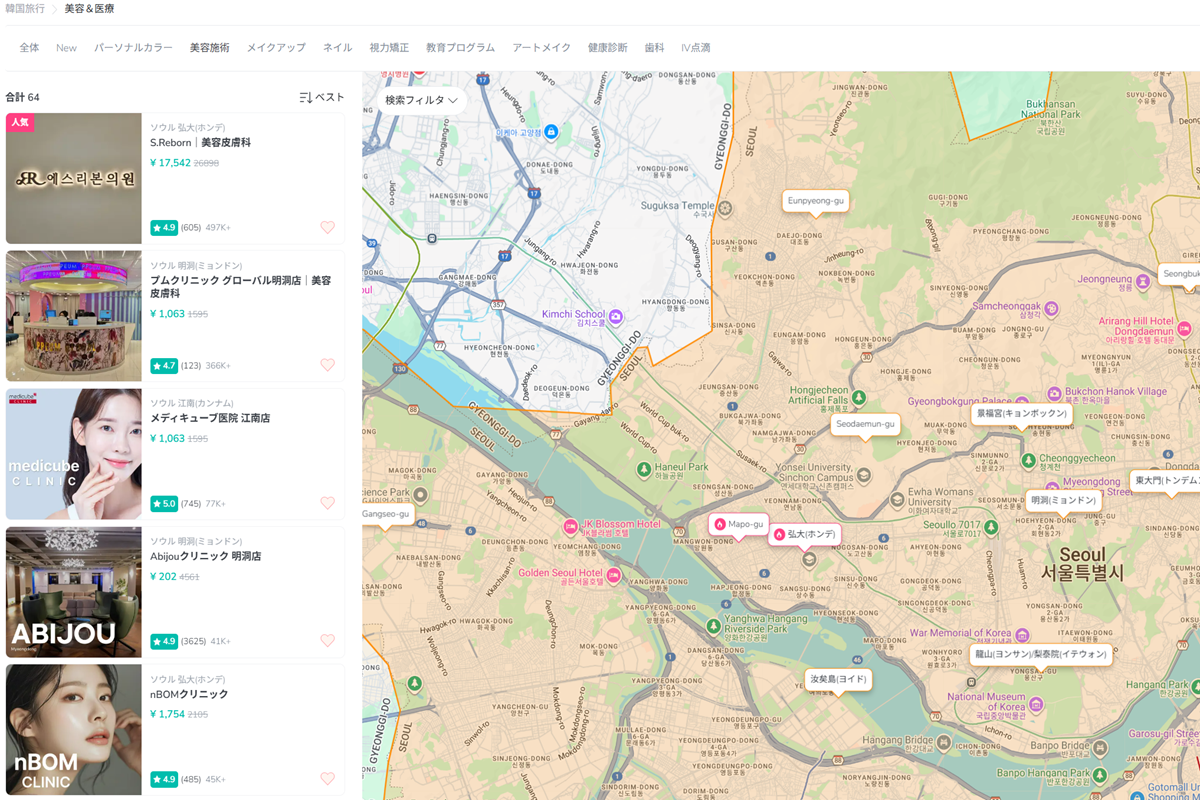Click the 4.9 star rating badge on S.Reborn
1200x800 pixels.
[164, 228]
